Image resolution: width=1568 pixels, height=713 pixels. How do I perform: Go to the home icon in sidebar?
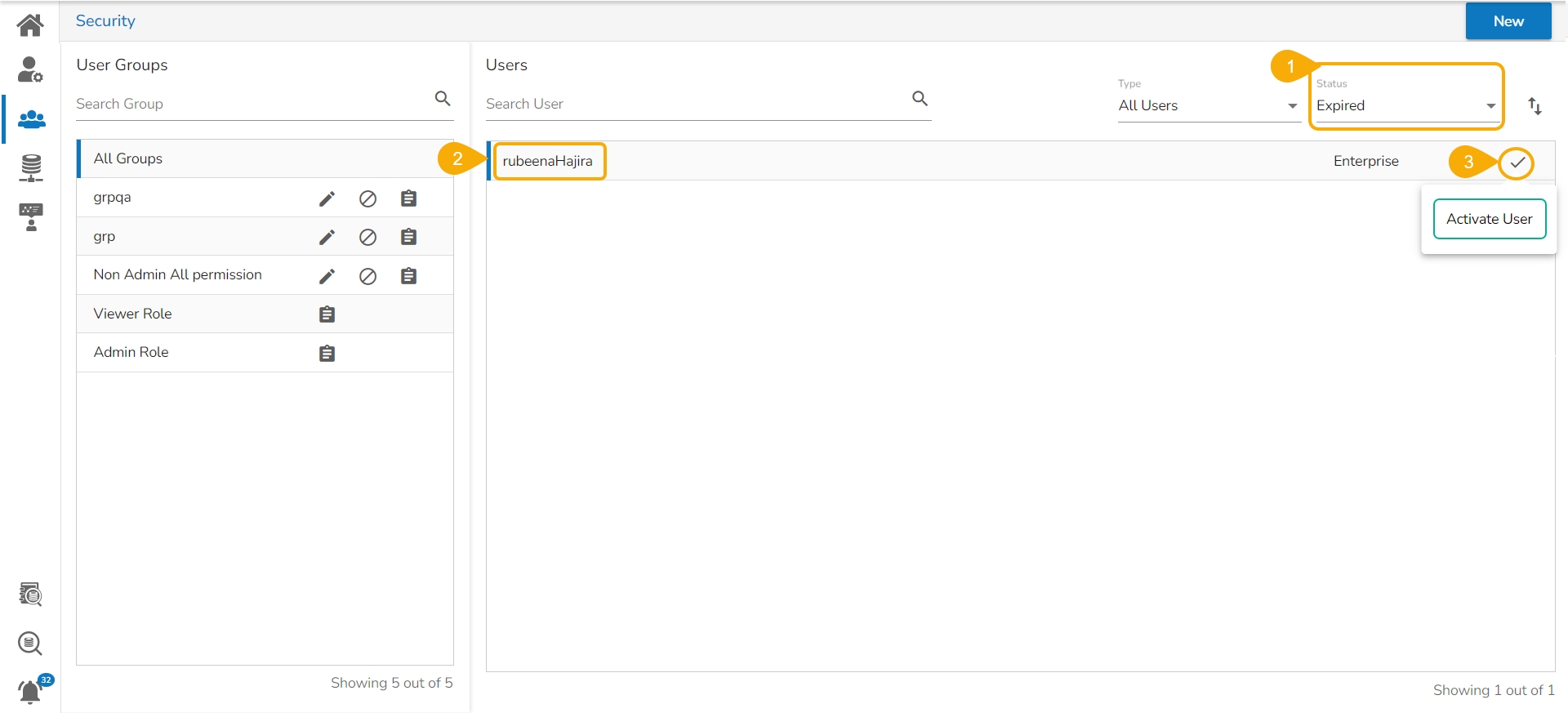[30, 25]
